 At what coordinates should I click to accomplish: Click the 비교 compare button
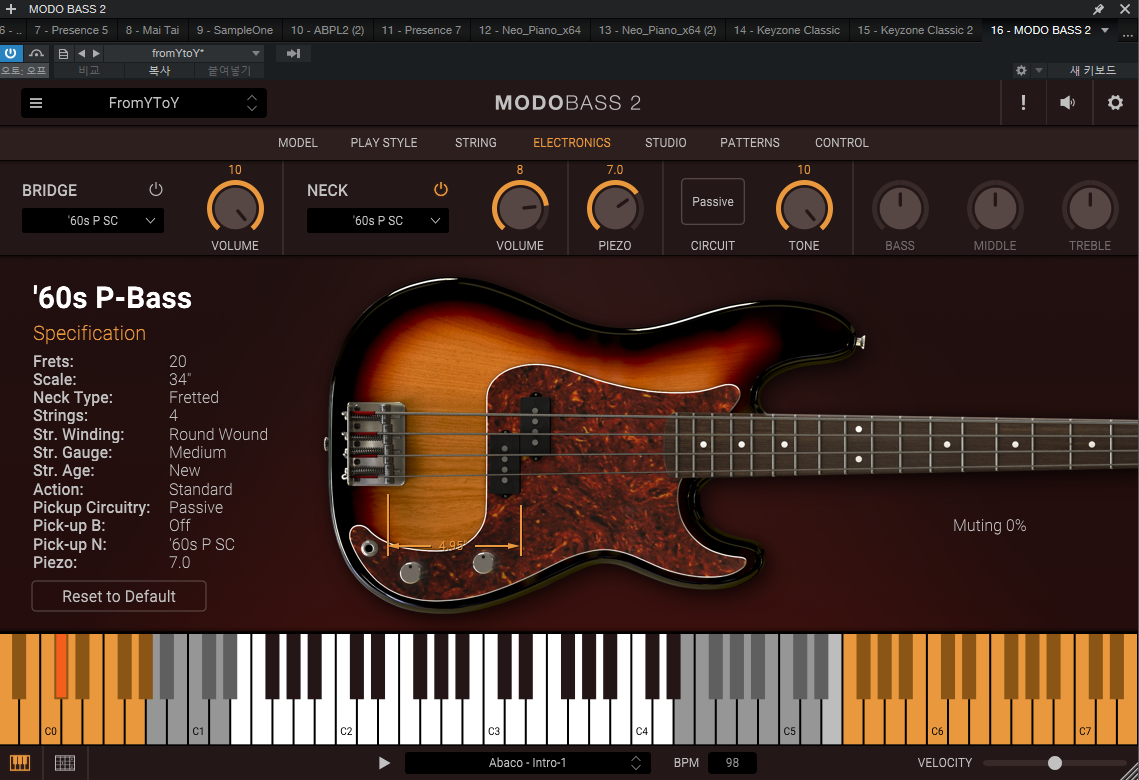[x=89, y=70]
